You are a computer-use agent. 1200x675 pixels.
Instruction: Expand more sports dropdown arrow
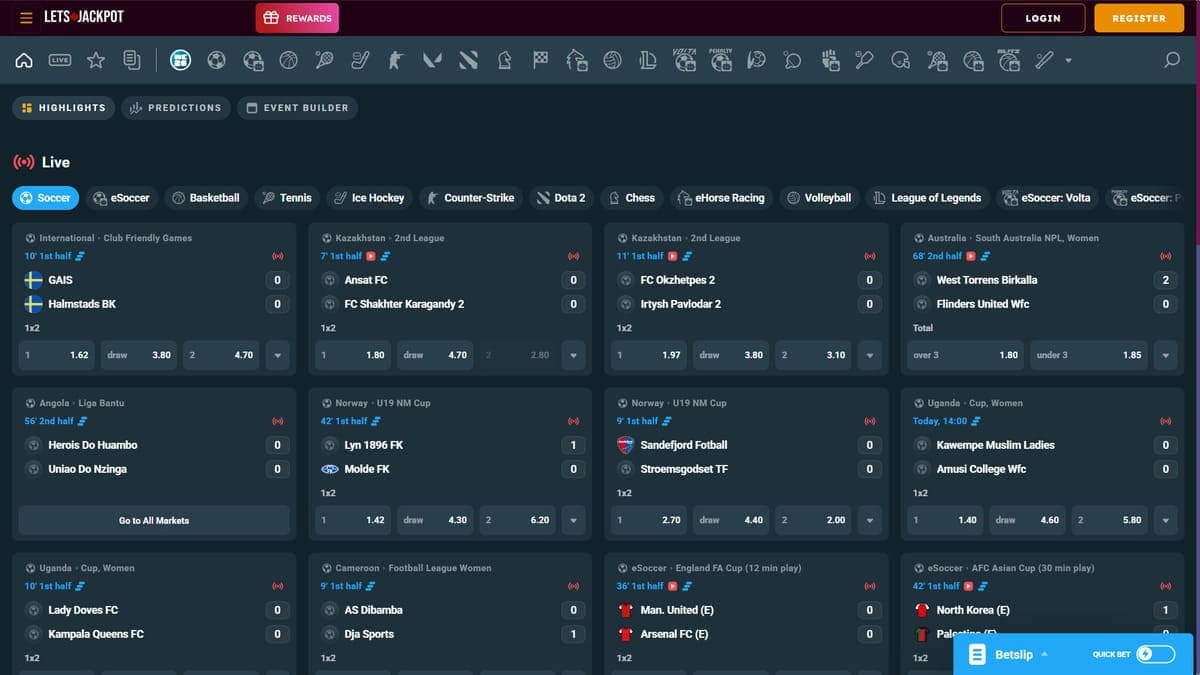tap(1068, 61)
